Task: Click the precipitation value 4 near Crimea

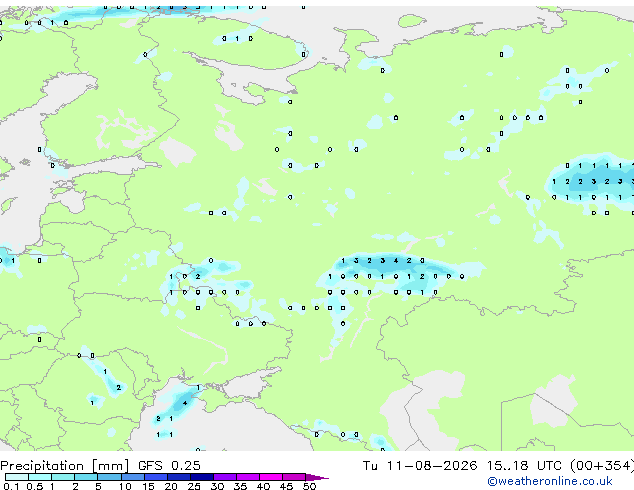Action: coord(185,403)
